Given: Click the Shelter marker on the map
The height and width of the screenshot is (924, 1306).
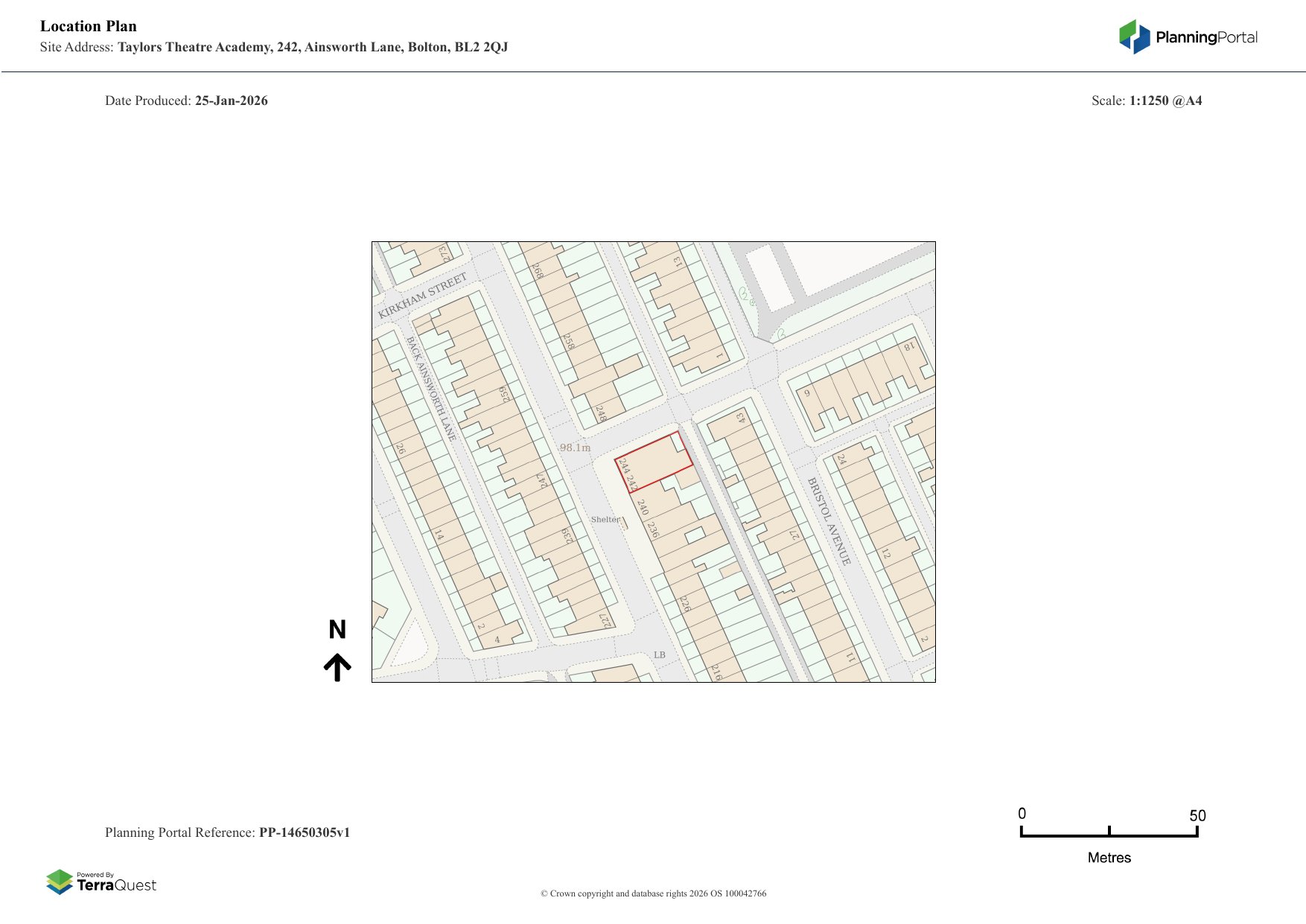Looking at the screenshot, I should coord(605,520).
